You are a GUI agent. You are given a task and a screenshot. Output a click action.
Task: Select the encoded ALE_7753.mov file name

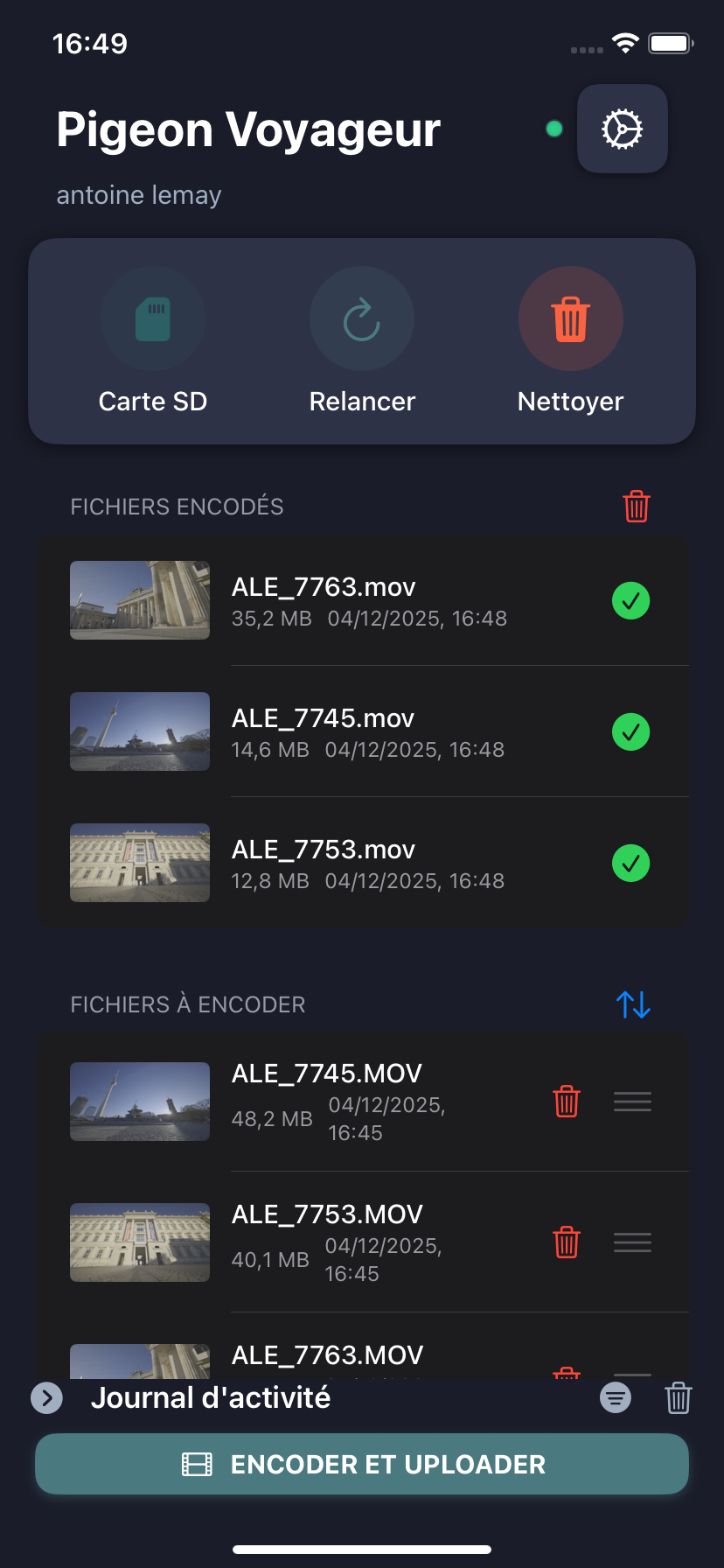[324, 850]
